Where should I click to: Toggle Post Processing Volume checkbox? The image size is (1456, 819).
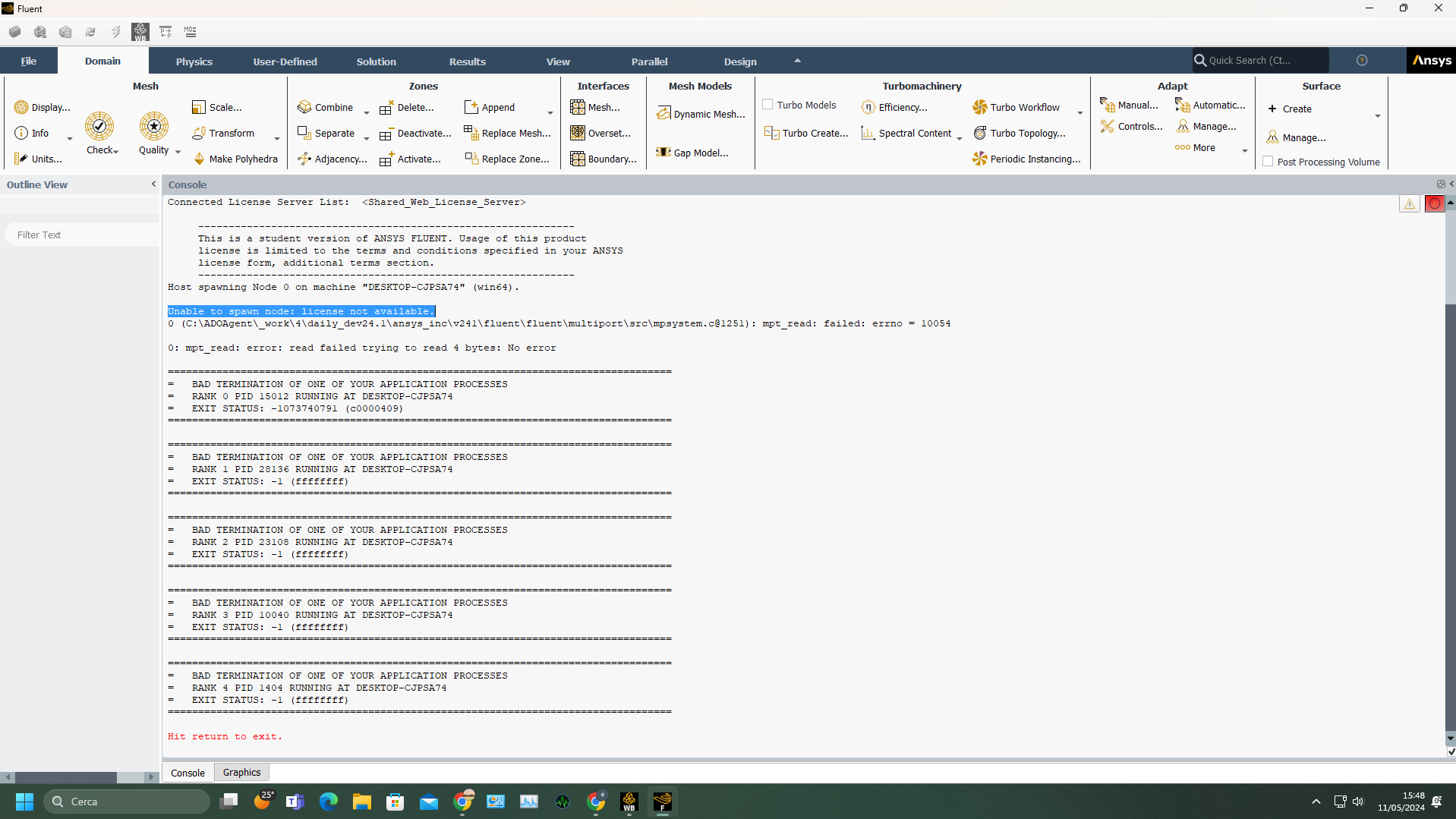(x=1268, y=162)
